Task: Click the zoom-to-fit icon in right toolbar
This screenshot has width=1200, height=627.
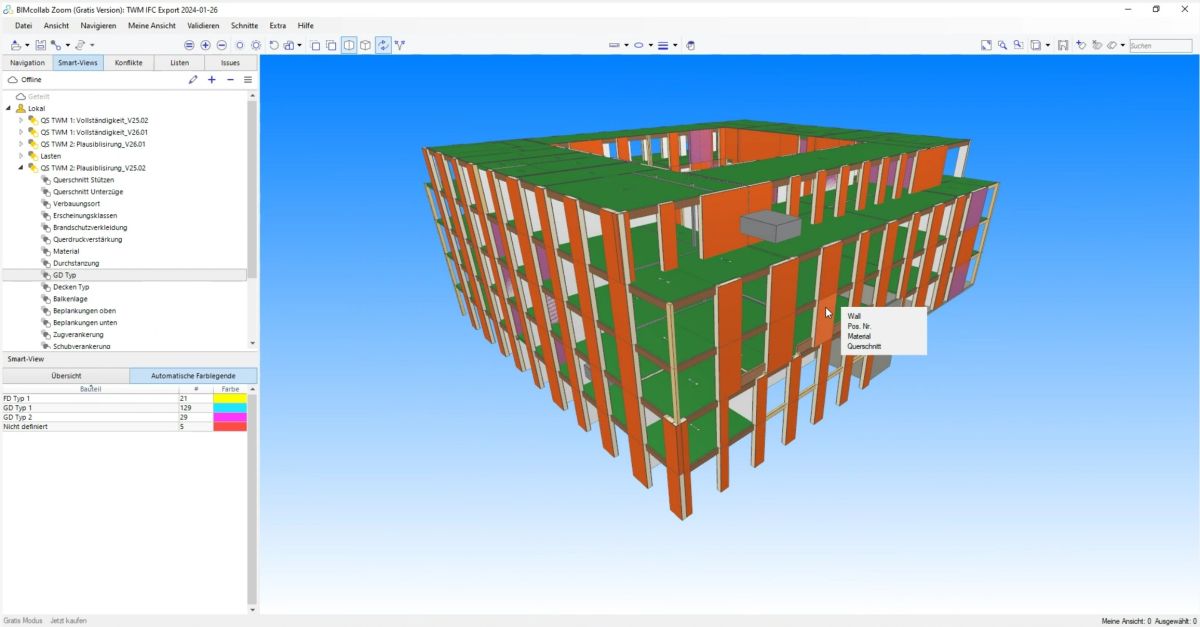Action: (986, 45)
